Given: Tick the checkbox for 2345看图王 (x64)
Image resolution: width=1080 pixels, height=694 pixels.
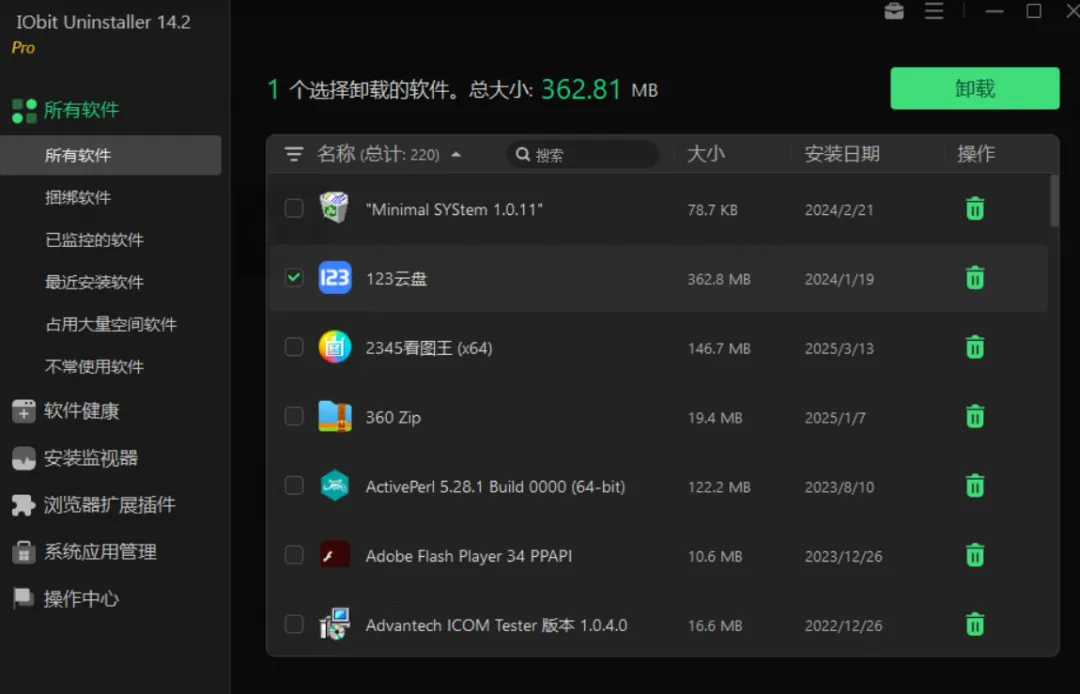Looking at the screenshot, I should pyautogui.click(x=294, y=346).
